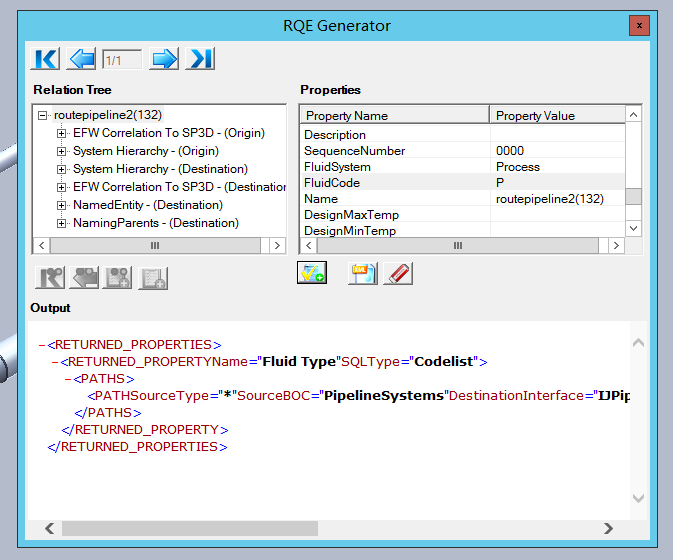Click the routepipeline2(132) name value
The image size is (673, 560).
pos(550,199)
